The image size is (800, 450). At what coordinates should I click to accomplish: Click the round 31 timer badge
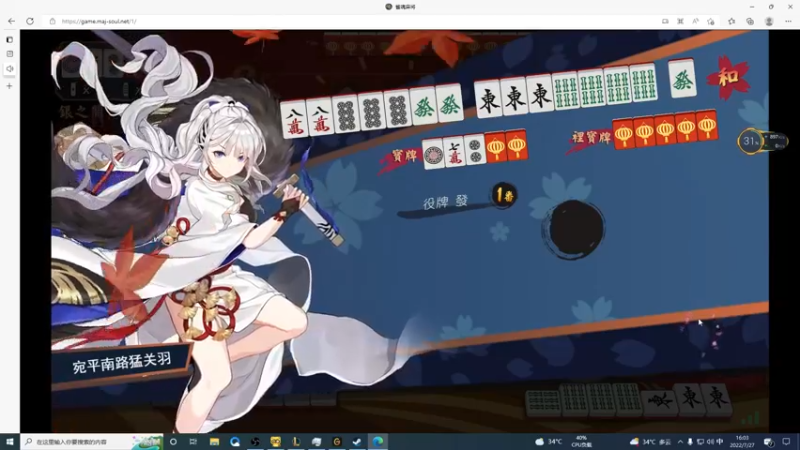click(750, 141)
